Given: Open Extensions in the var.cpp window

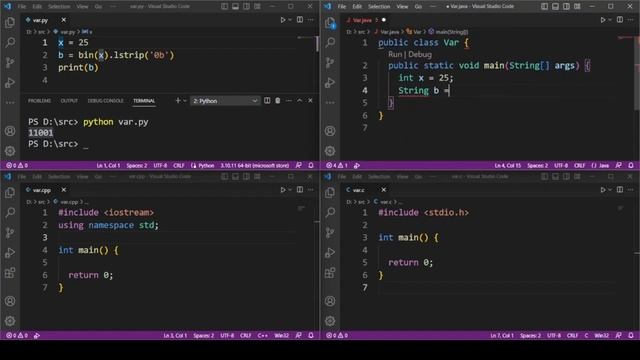Looking at the screenshot, I should (10, 273).
